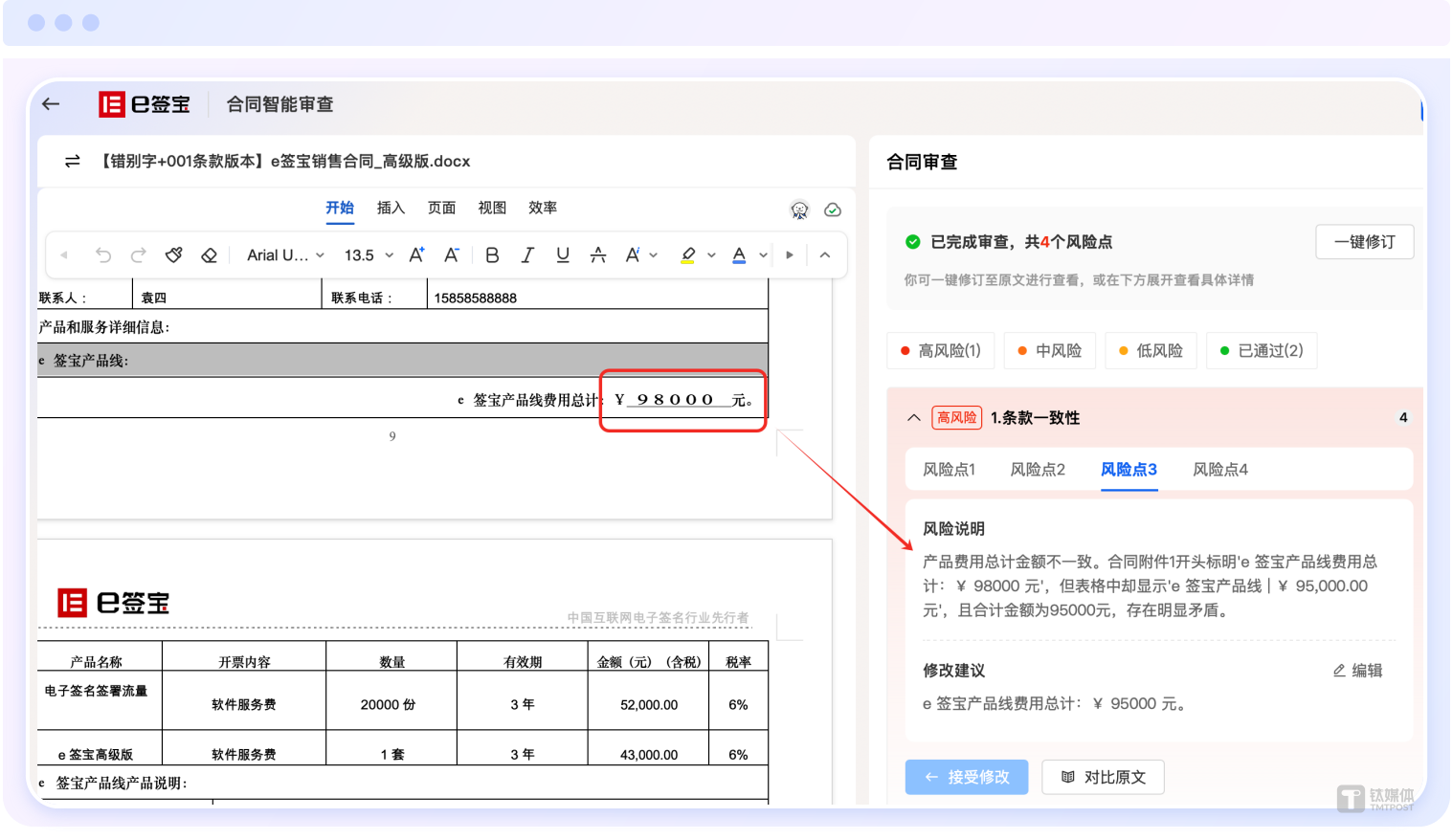Undo the last edit
Screen dimensions: 1453x840
(103, 254)
